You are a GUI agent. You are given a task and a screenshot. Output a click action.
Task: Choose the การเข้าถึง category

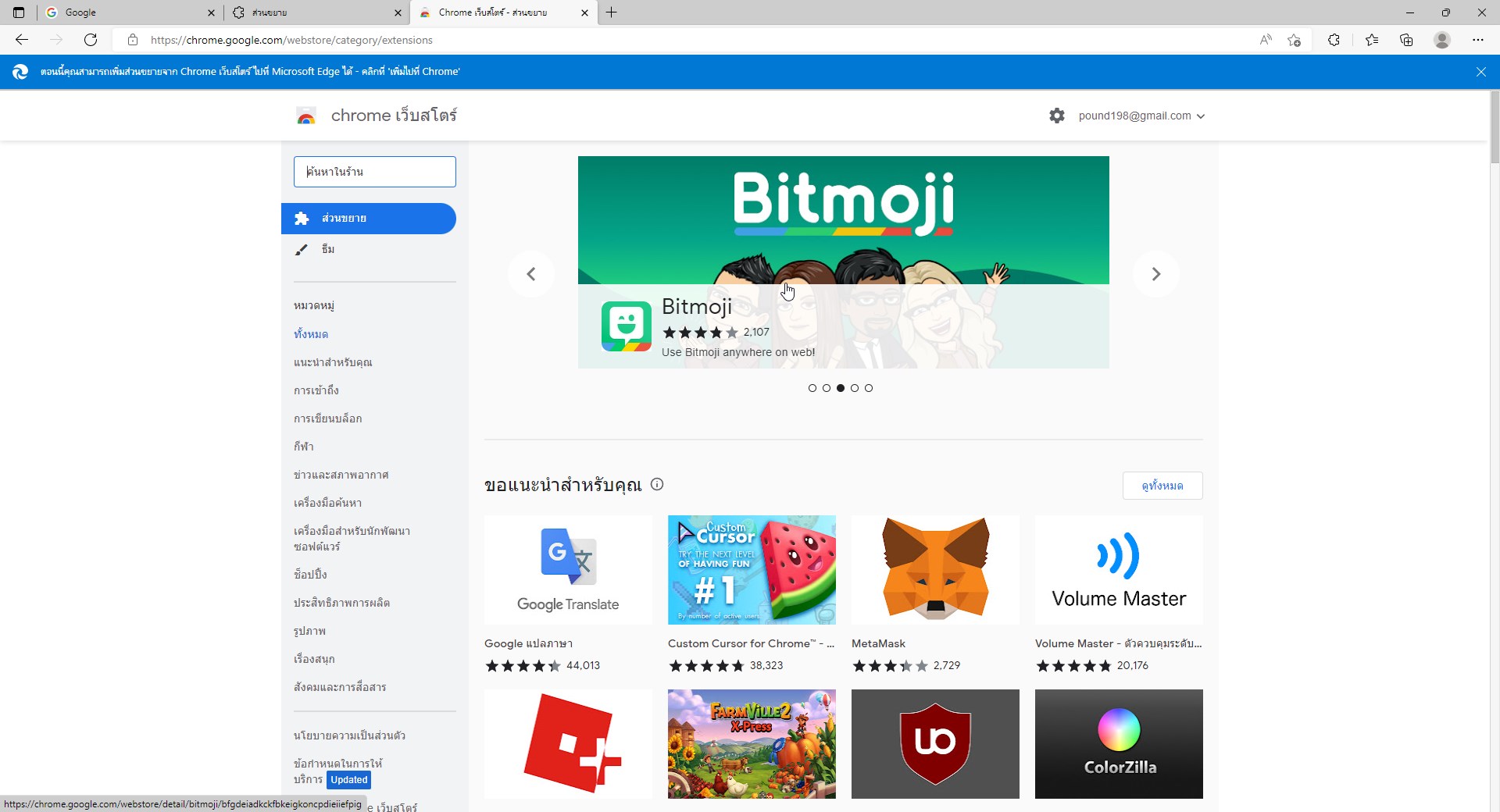(x=316, y=390)
